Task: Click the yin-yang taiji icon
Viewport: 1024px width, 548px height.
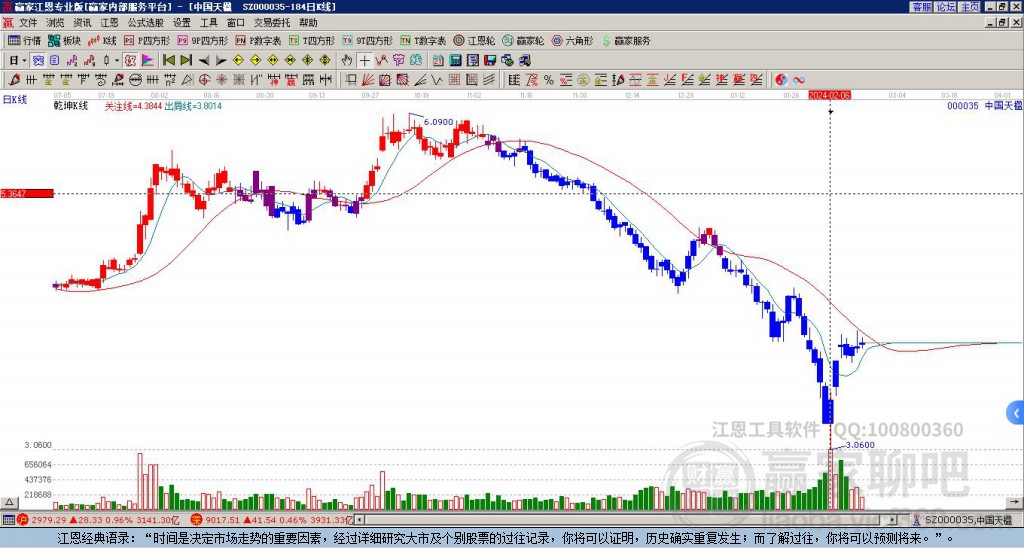Action: (x=781, y=80)
